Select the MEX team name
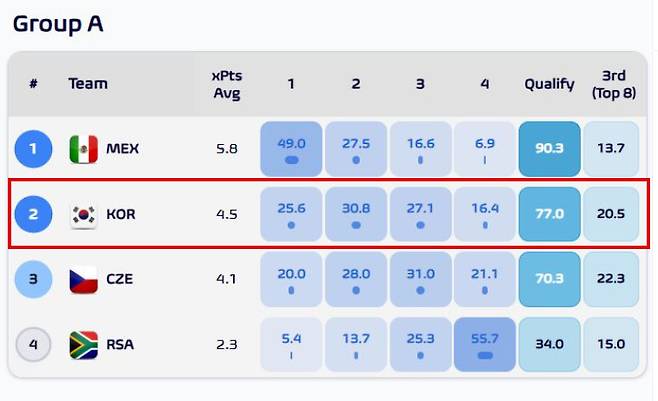 click(123, 149)
